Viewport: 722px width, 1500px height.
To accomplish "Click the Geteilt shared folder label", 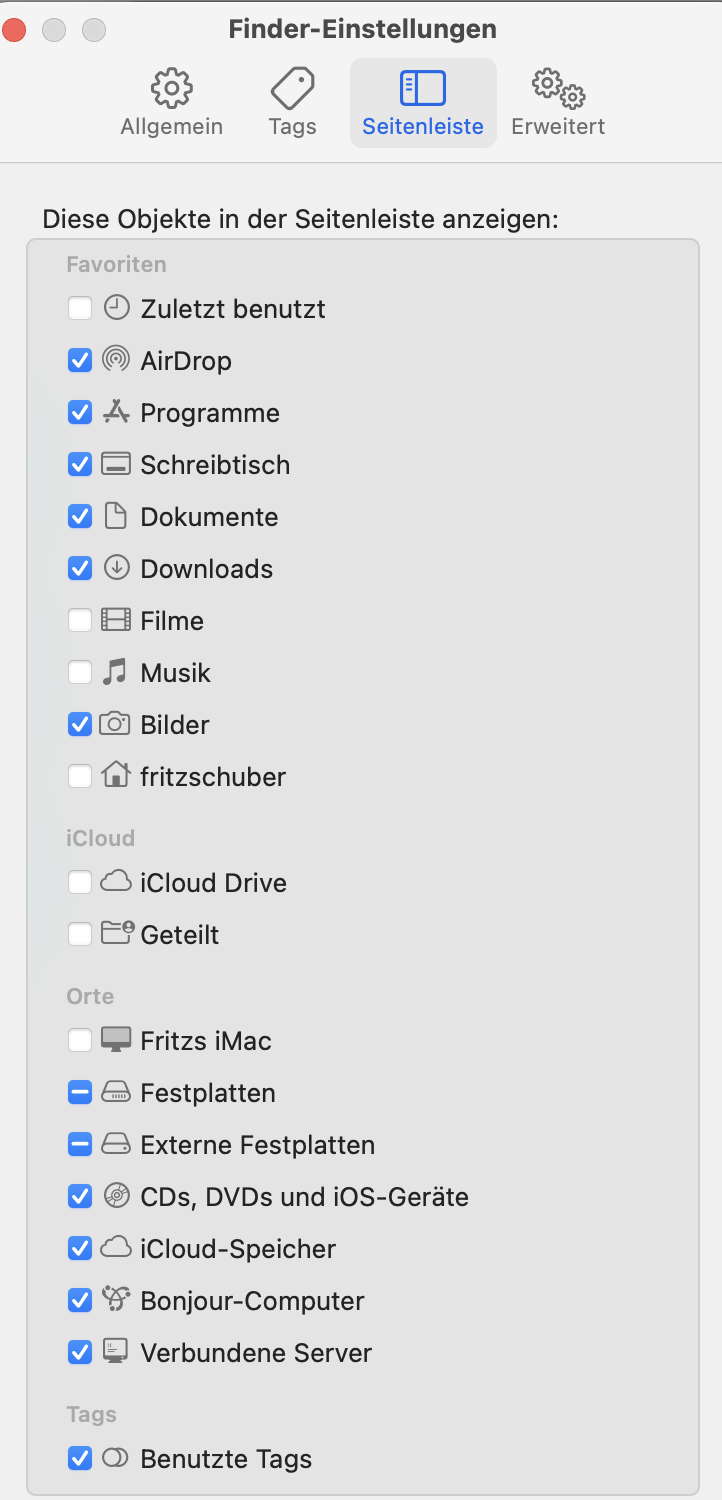I will [180, 935].
